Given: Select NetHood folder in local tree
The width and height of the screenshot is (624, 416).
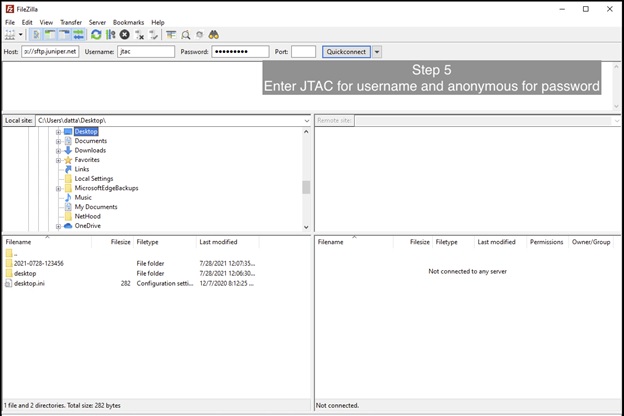Looking at the screenshot, I should [88, 217].
